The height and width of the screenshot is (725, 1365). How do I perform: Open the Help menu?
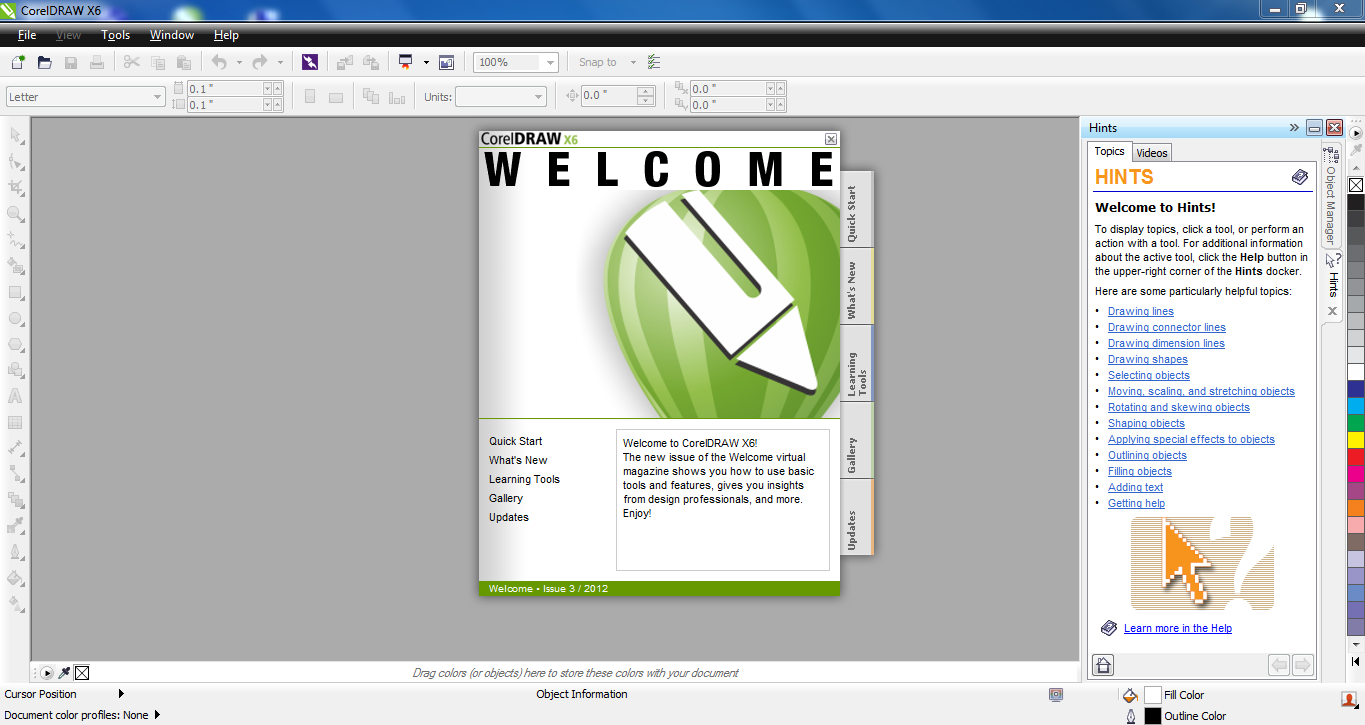pos(227,35)
